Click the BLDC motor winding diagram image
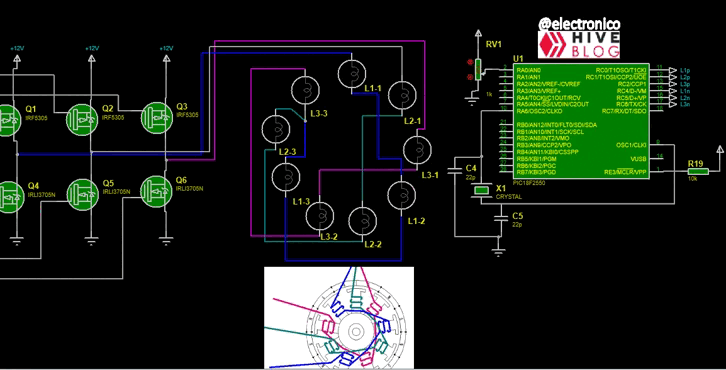The height and width of the screenshot is (370, 726). tap(339, 318)
